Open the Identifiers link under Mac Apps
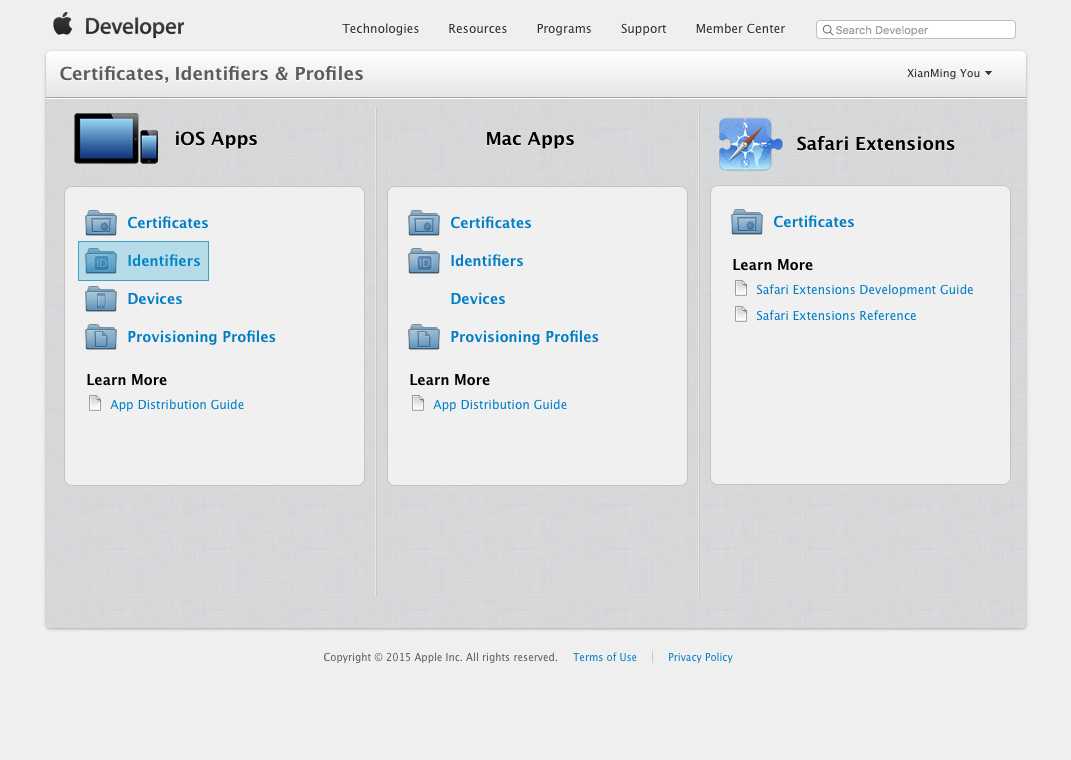Image resolution: width=1071 pixels, height=760 pixels. point(487,261)
